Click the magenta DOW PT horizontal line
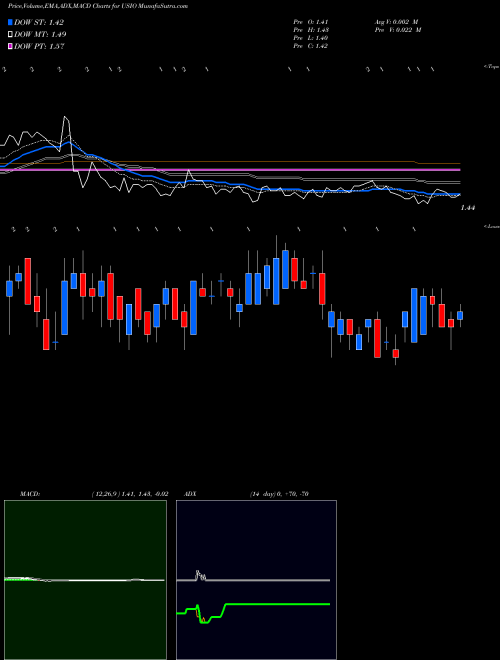 point(230,170)
